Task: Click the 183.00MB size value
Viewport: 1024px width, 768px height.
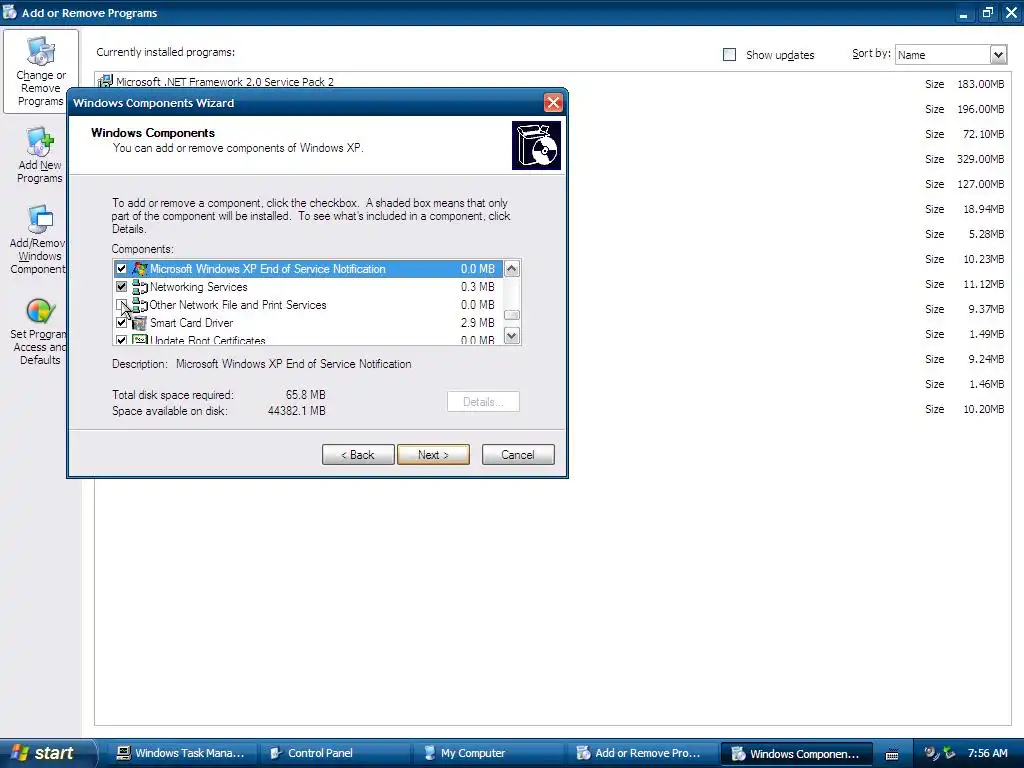Action: click(980, 84)
